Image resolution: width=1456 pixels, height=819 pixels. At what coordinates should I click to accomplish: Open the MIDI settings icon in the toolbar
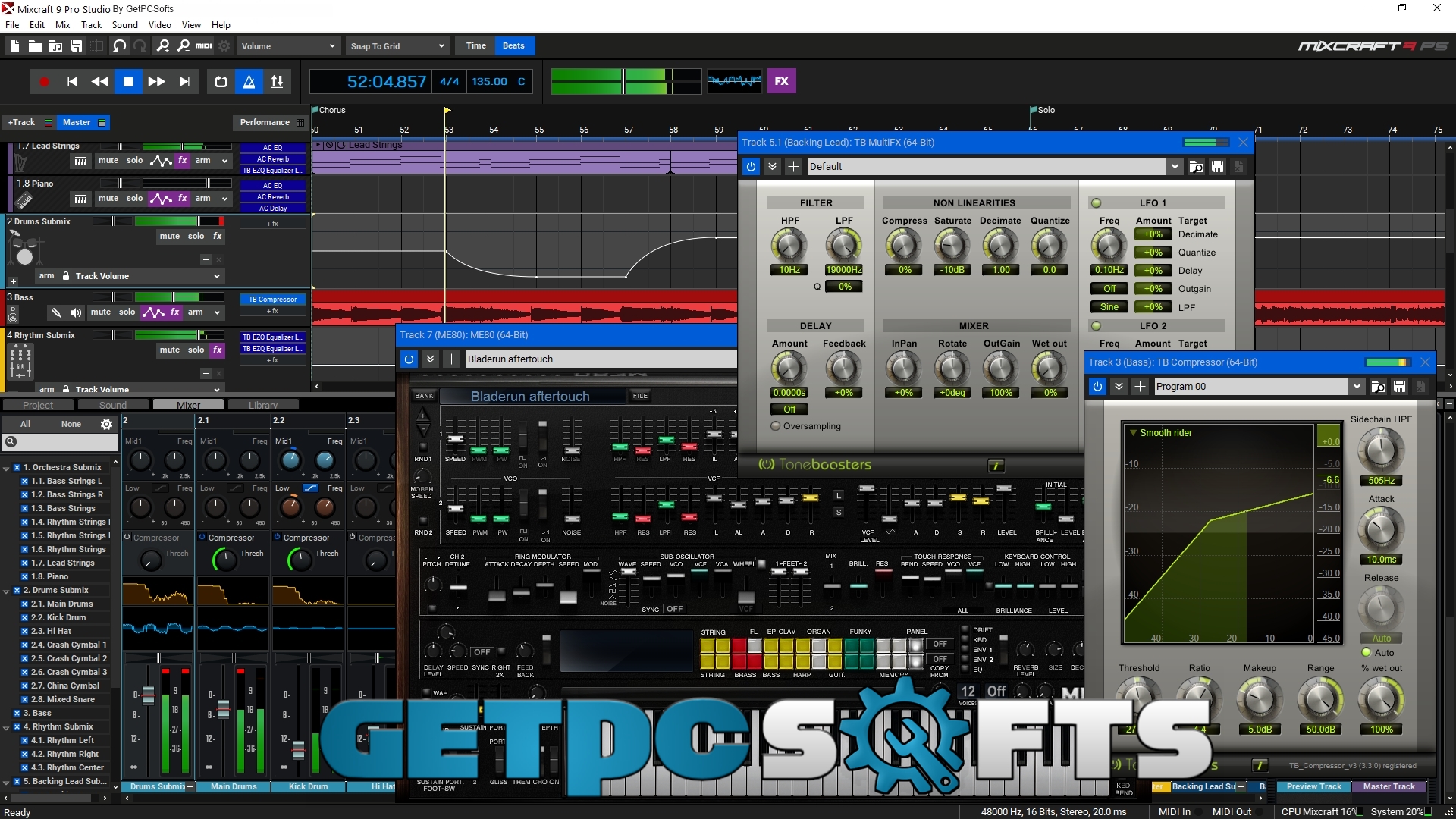(x=204, y=46)
